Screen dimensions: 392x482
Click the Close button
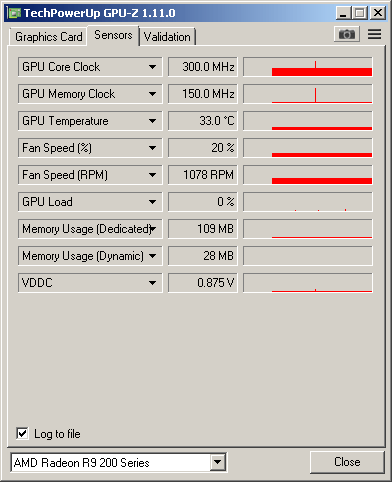point(347,462)
